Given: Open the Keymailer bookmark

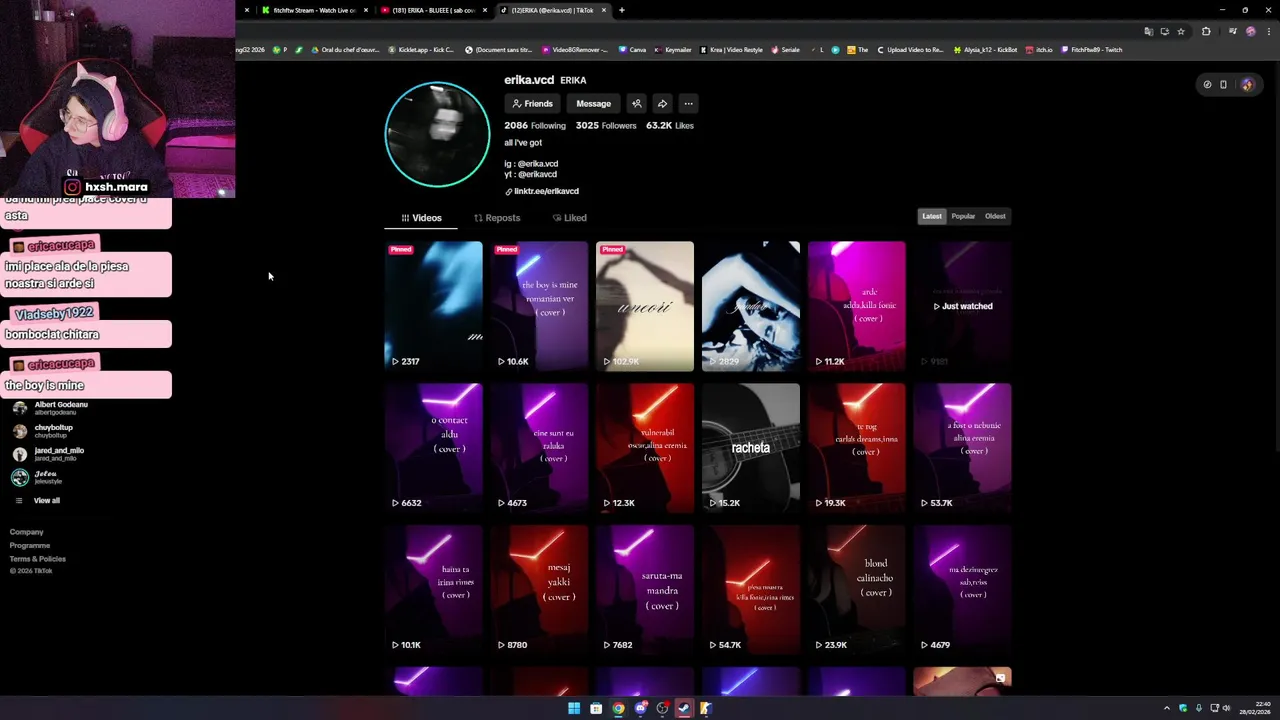Looking at the screenshot, I should [x=673, y=50].
